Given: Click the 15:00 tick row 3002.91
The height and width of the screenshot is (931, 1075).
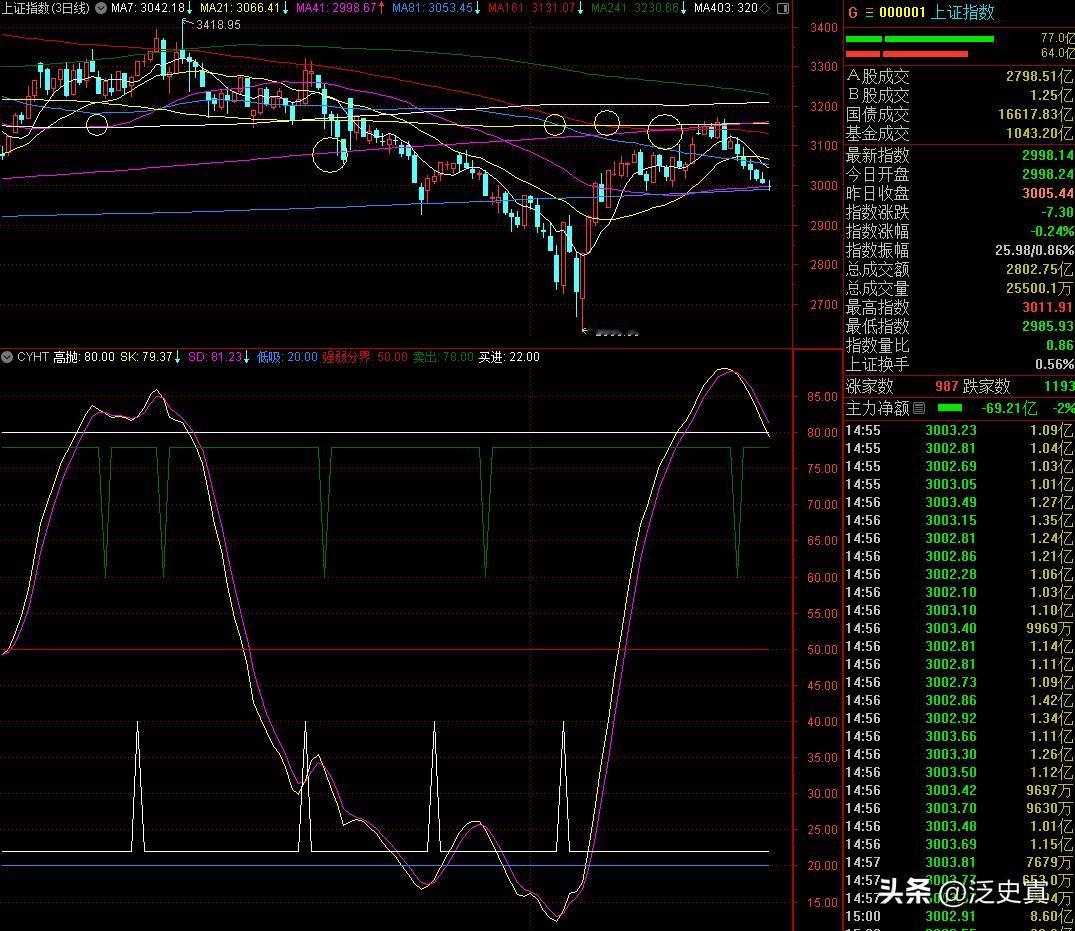Looking at the screenshot, I should pos(959,917).
